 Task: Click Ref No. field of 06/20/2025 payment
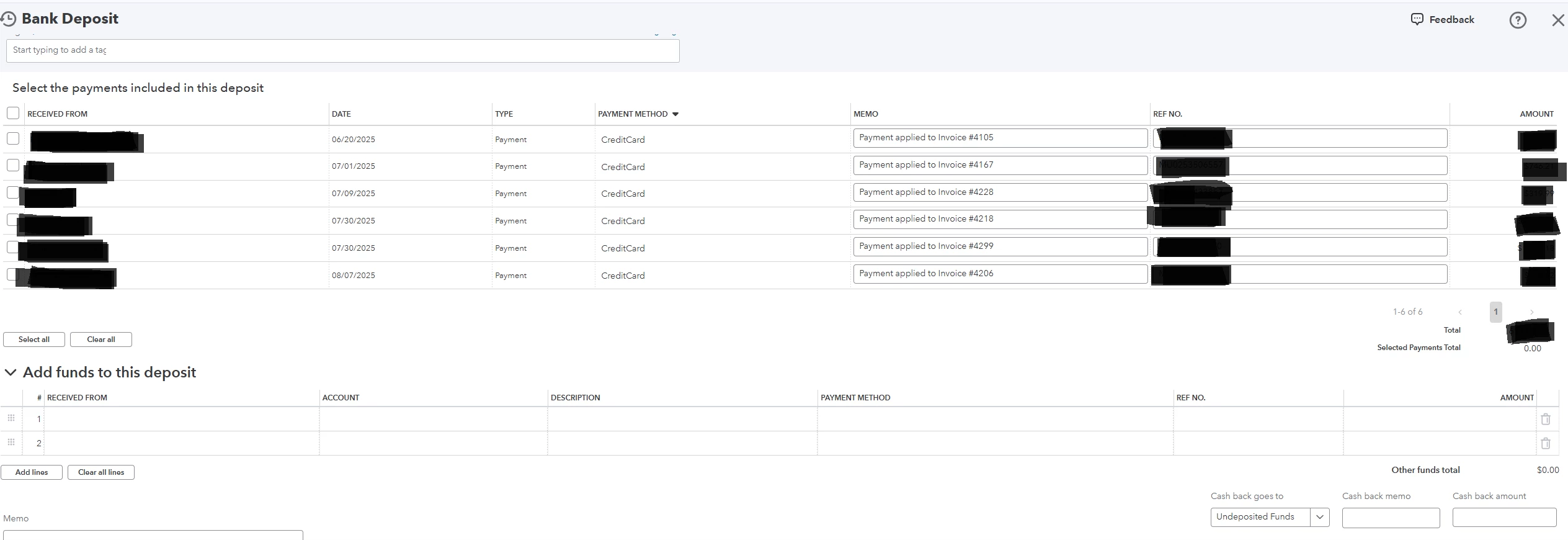(x=1300, y=138)
